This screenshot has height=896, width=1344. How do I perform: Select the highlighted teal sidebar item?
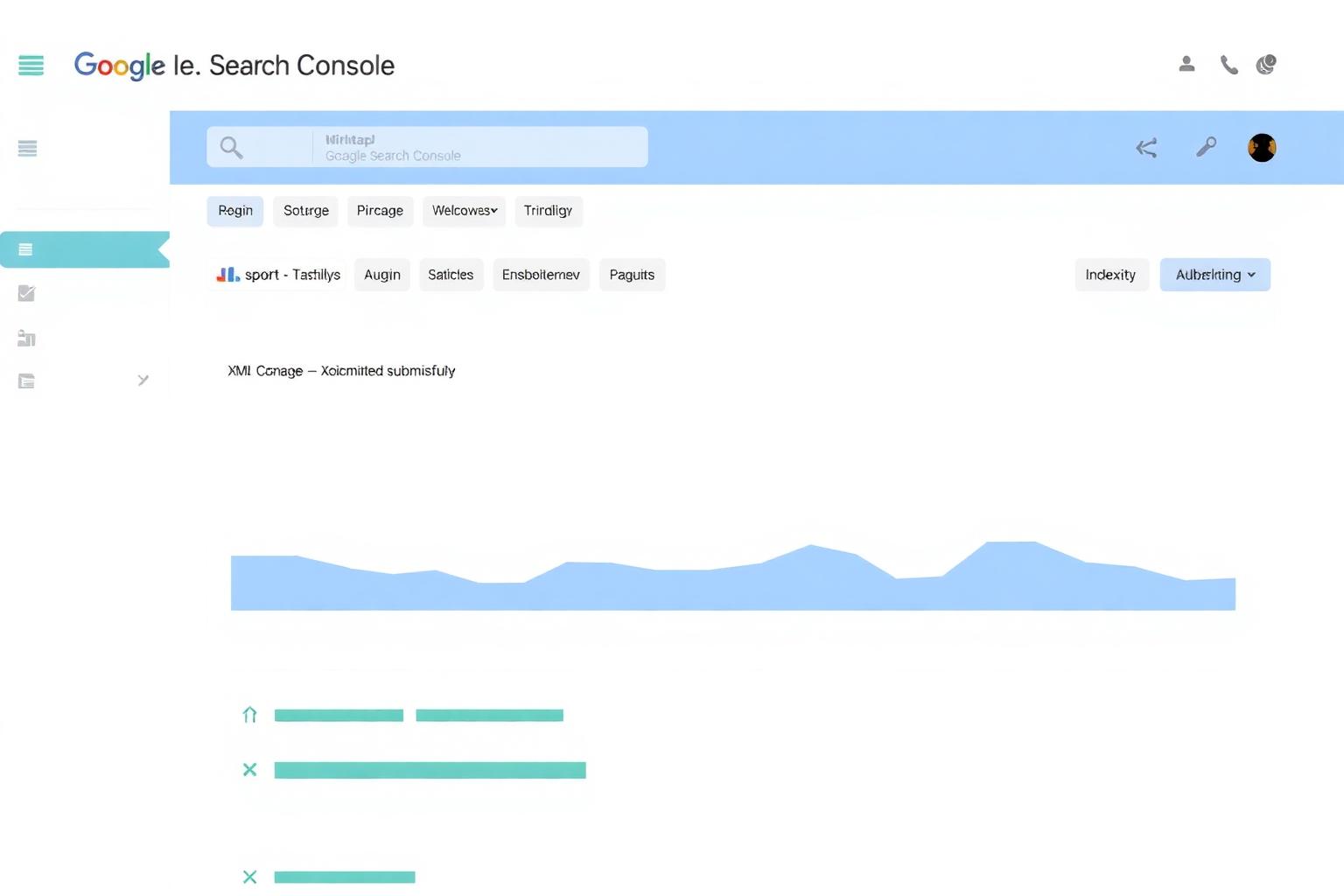pyautogui.click(x=85, y=249)
